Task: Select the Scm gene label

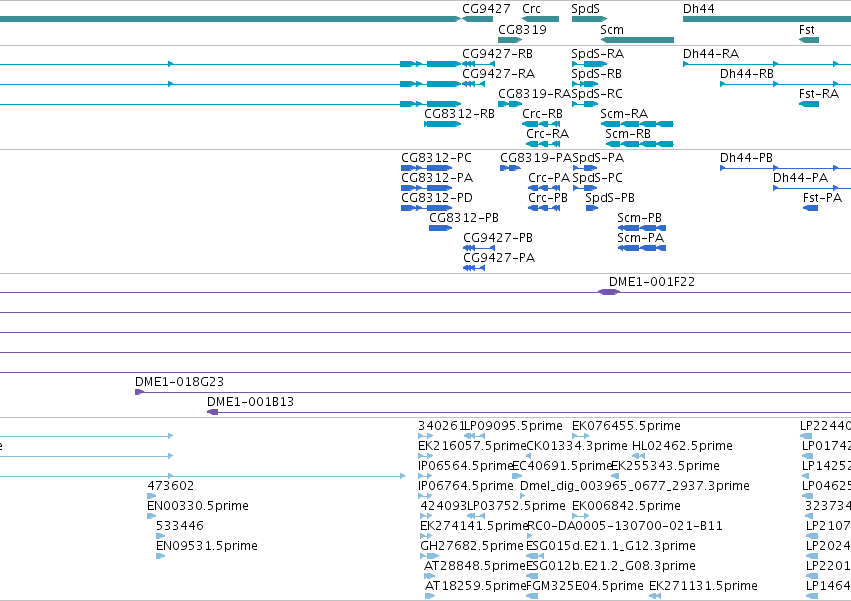Action: coord(612,29)
